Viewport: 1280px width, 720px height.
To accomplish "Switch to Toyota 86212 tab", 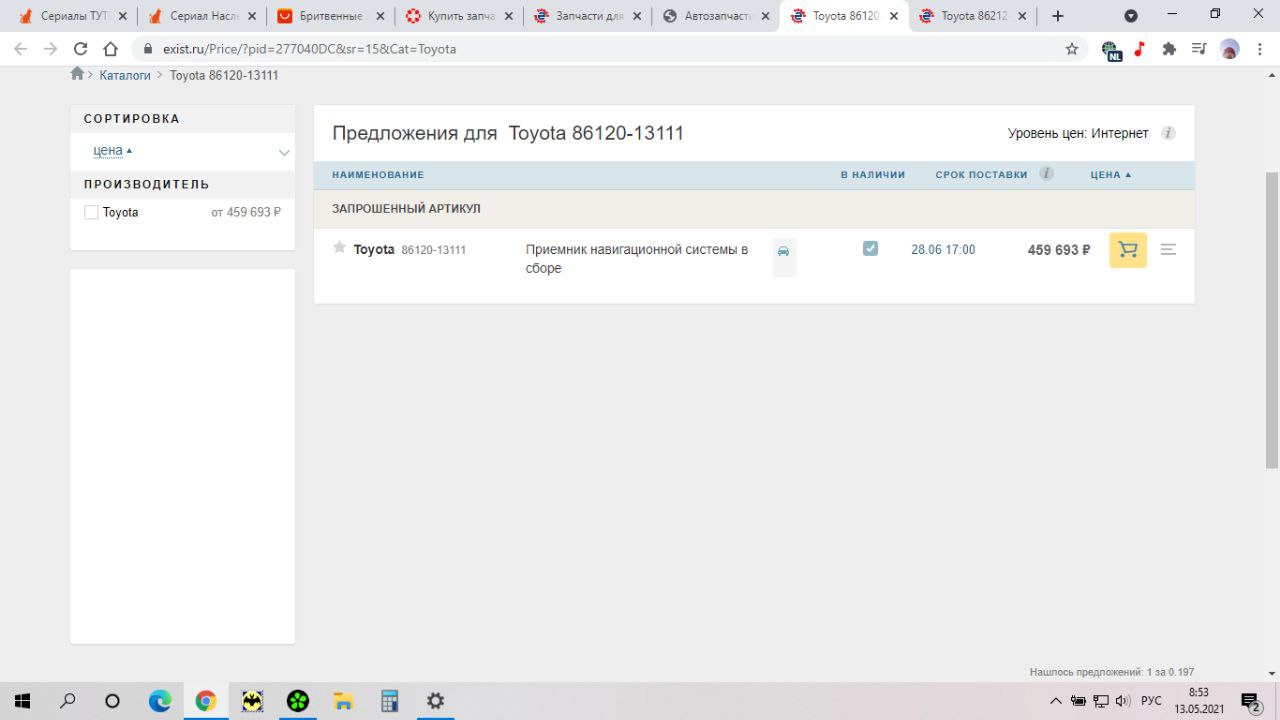I will 971,16.
